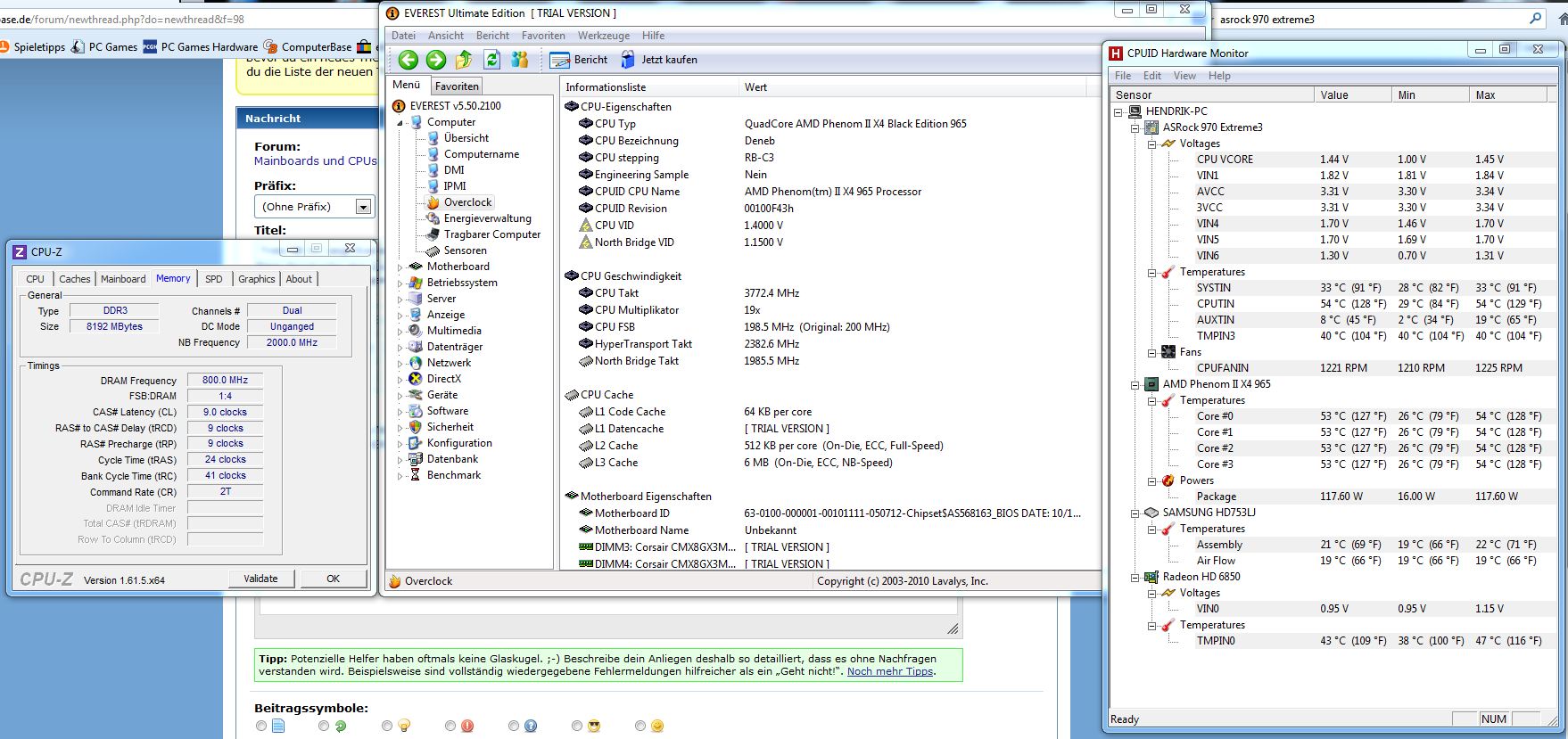The image size is (1568, 739).
Task: Open ComputerBase bookmark in browser
Action: [x=308, y=47]
